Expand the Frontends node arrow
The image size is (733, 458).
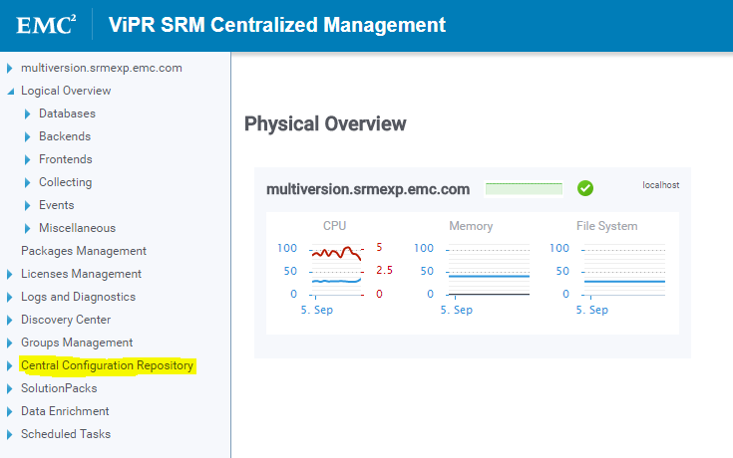pyautogui.click(x=27, y=160)
